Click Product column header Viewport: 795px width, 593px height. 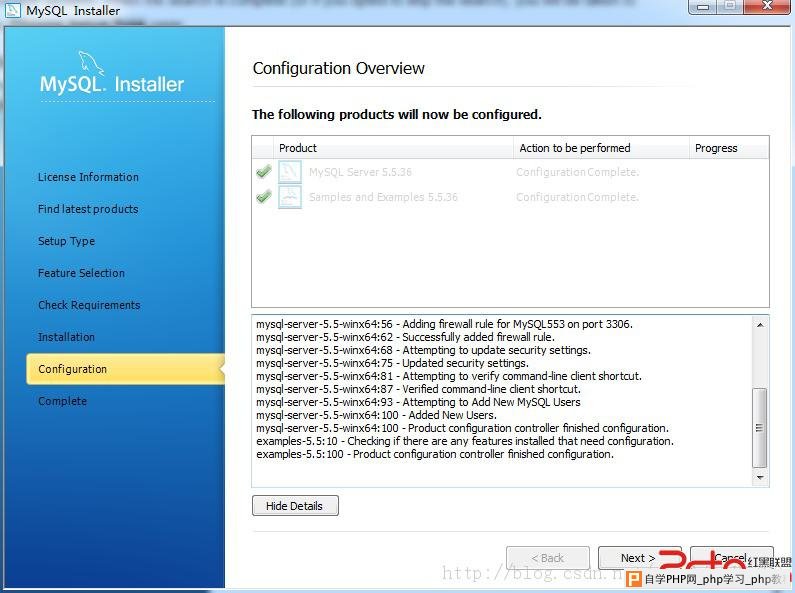(x=393, y=148)
